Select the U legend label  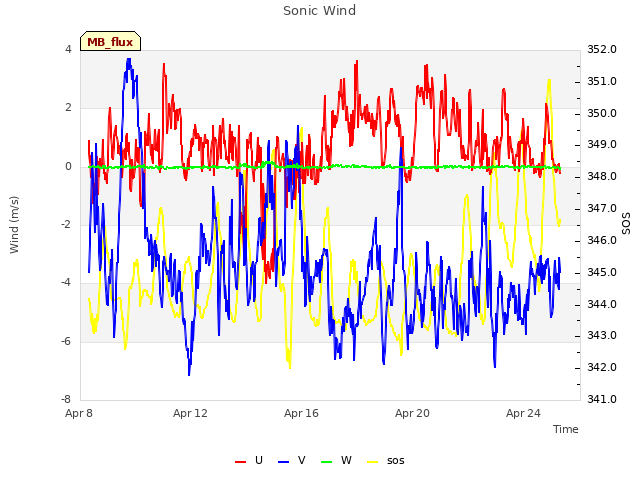click(x=259, y=460)
